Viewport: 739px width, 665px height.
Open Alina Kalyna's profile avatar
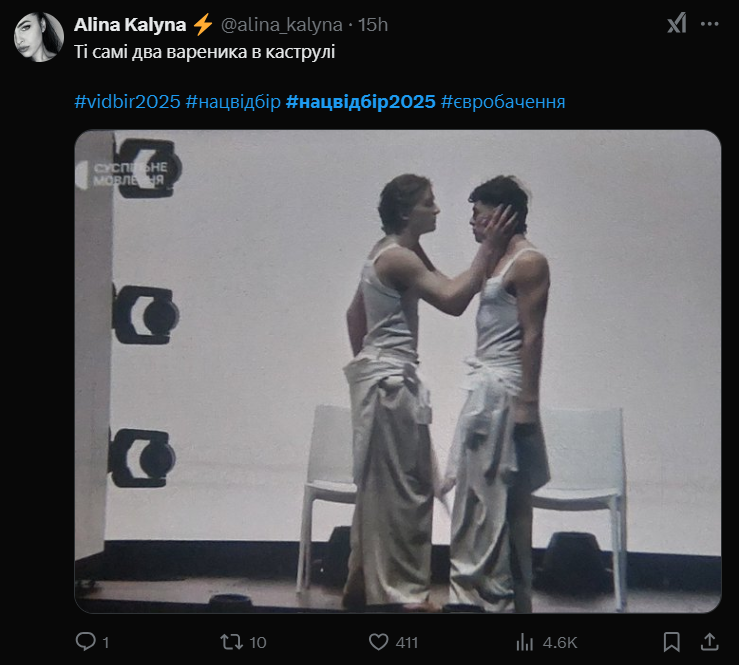39,37
